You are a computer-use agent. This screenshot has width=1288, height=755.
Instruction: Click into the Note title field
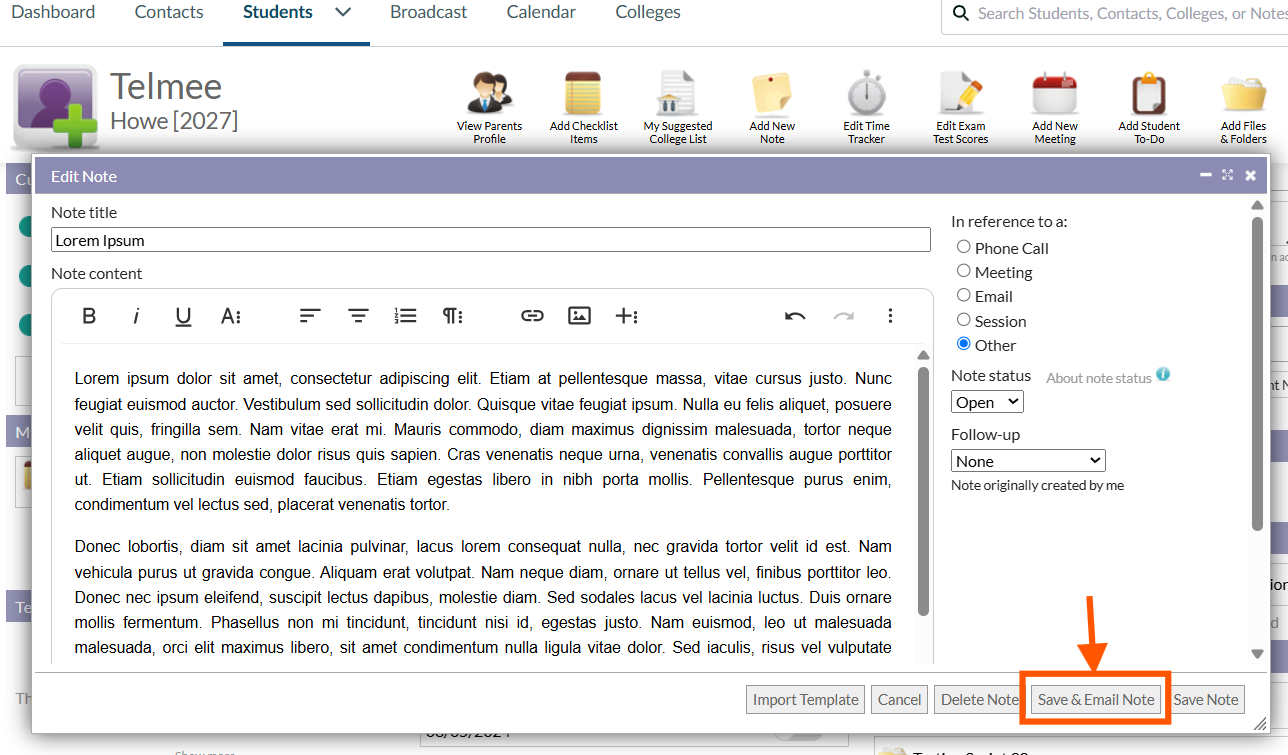coord(490,240)
